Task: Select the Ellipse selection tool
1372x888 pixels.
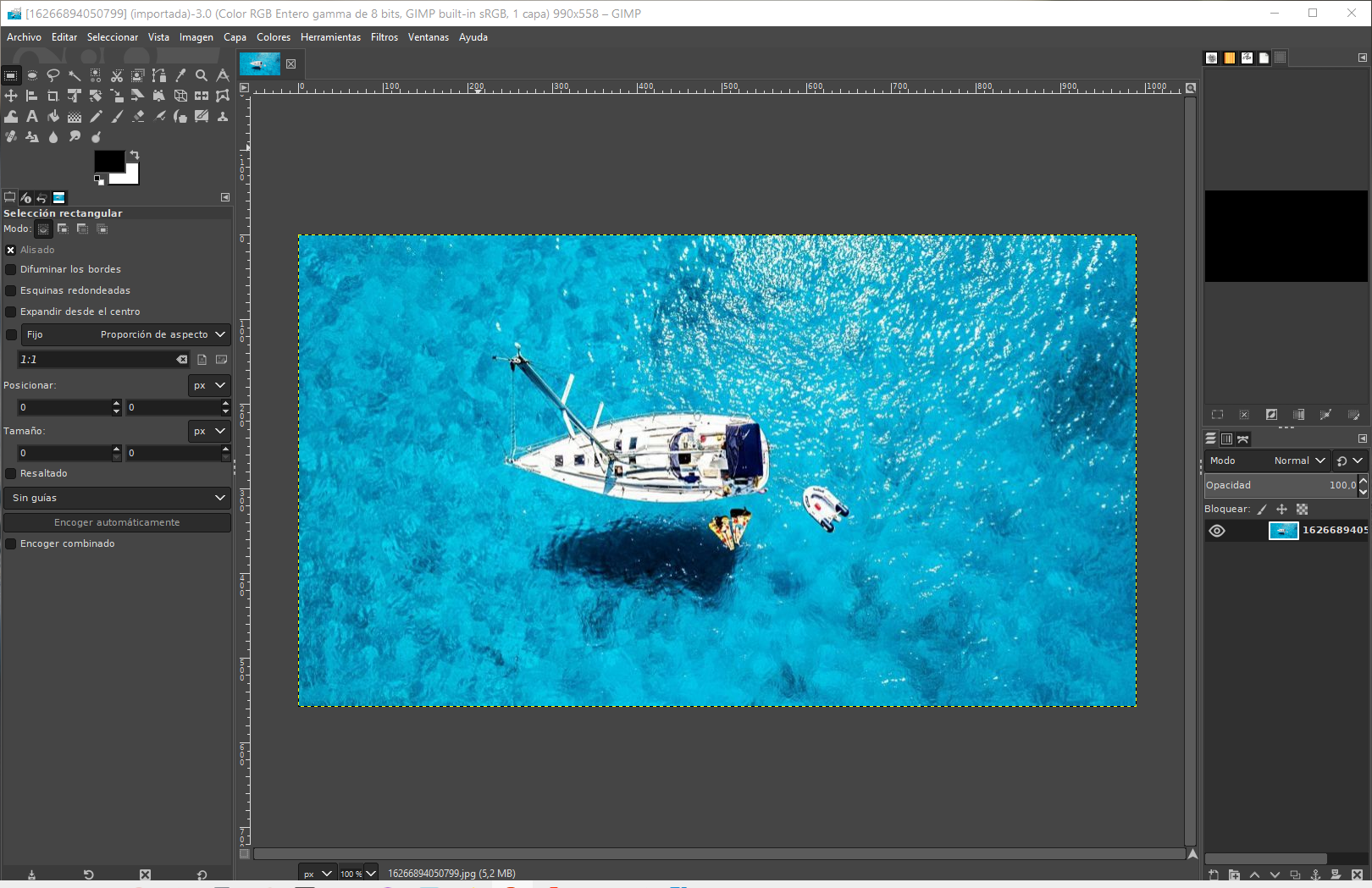Action: [32, 75]
